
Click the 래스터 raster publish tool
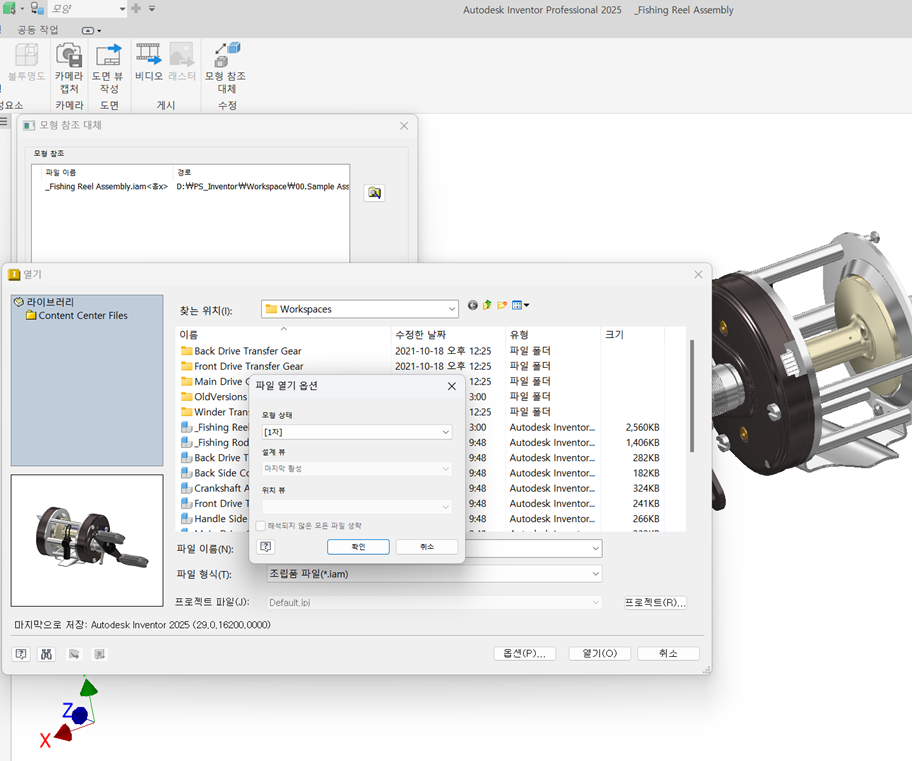pyautogui.click(x=182, y=62)
